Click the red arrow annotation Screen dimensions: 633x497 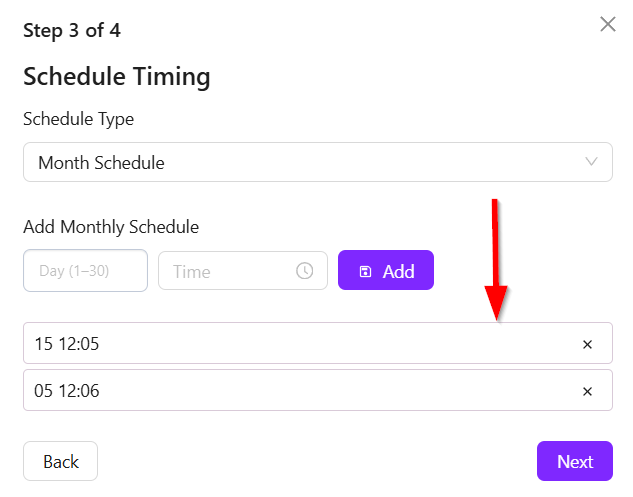point(497,262)
